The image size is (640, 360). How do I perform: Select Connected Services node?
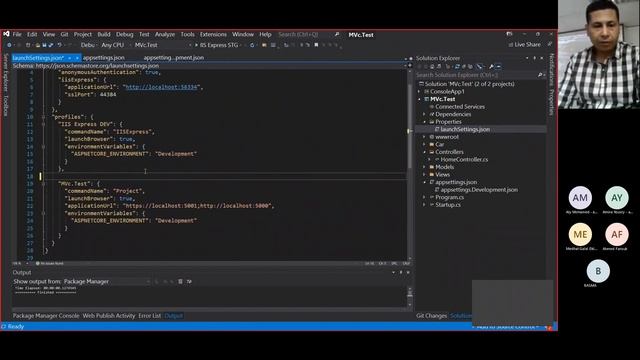[x=460, y=107]
